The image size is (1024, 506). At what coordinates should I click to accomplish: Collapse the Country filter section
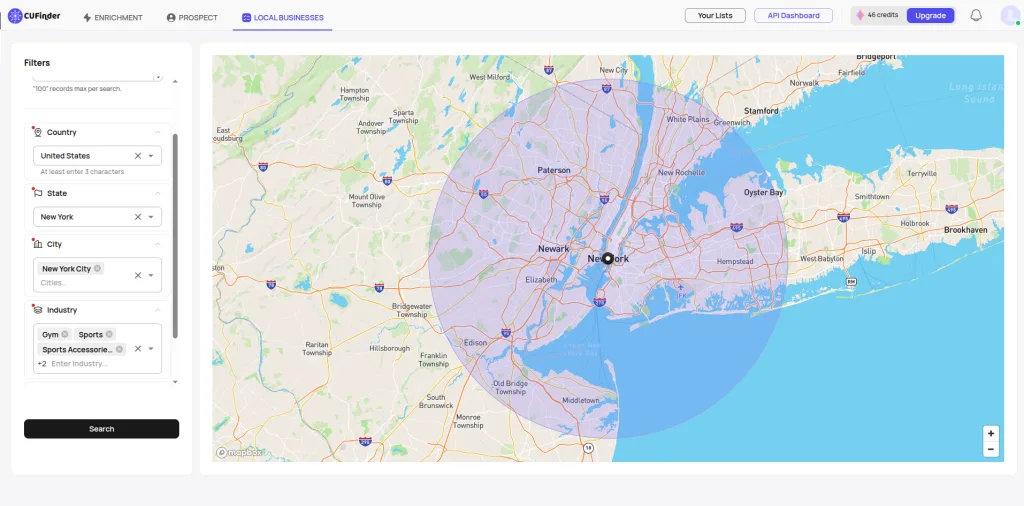(x=157, y=133)
